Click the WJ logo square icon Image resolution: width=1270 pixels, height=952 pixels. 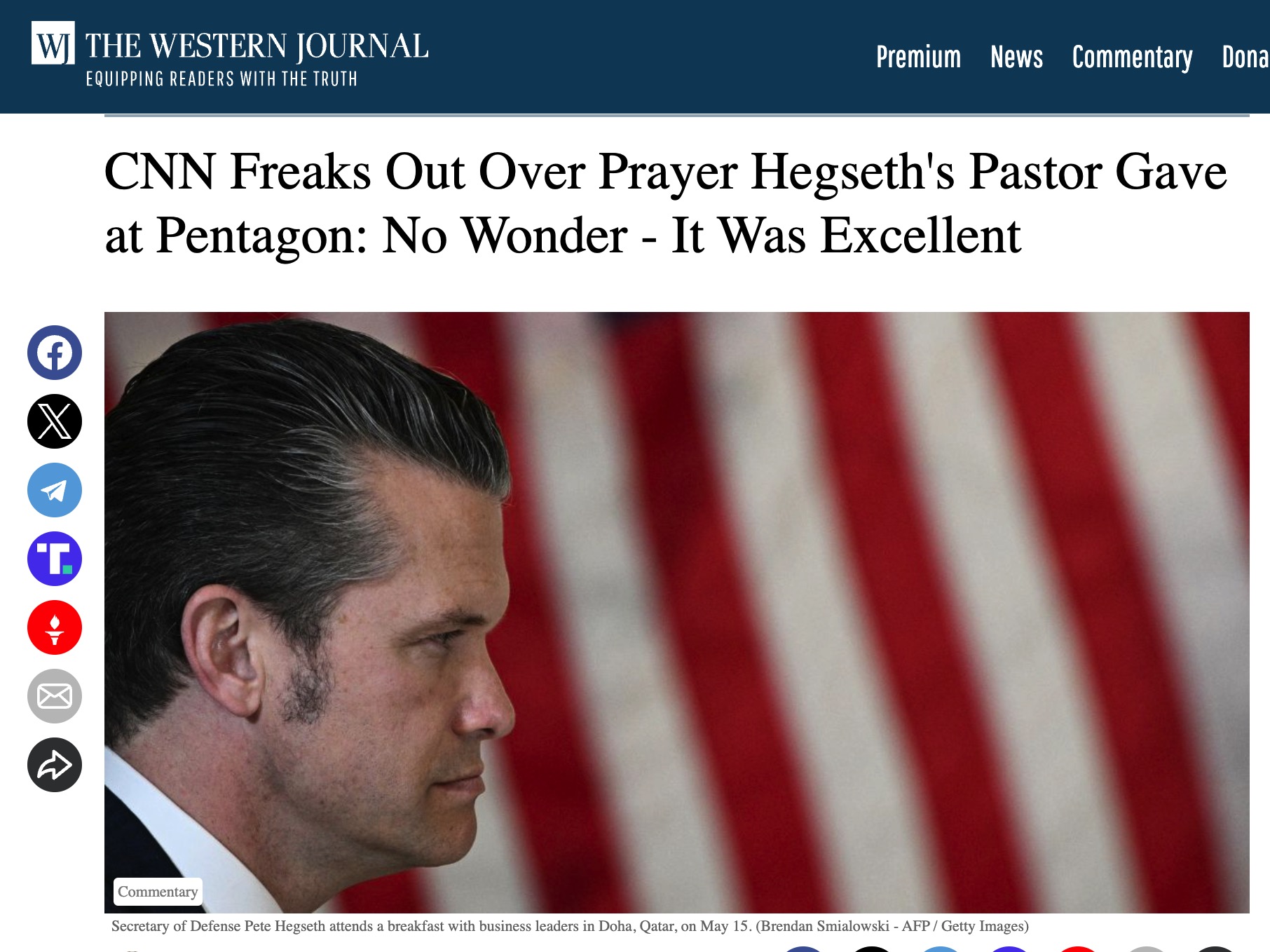53,43
